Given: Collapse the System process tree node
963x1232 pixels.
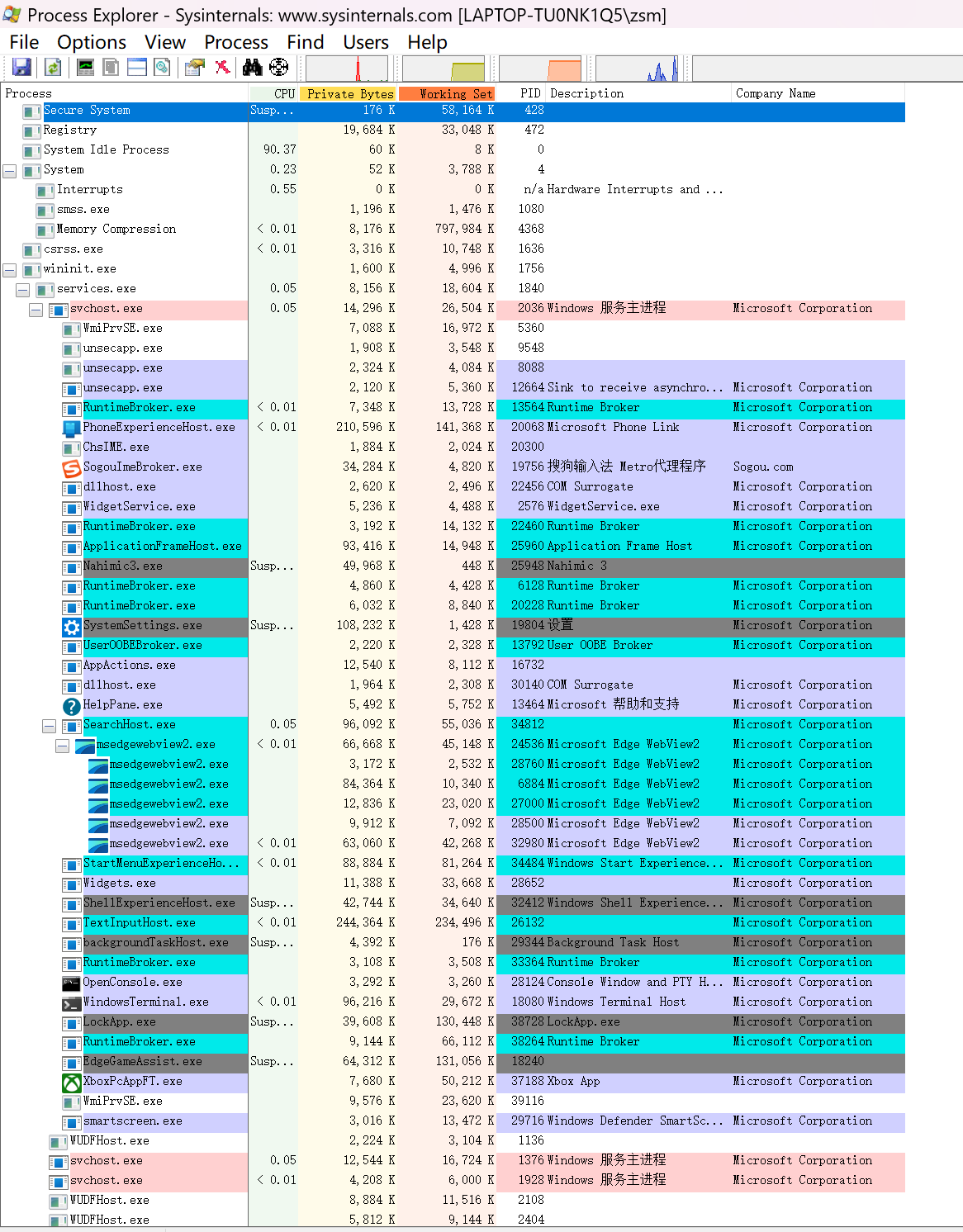Looking at the screenshot, I should 10,171.
